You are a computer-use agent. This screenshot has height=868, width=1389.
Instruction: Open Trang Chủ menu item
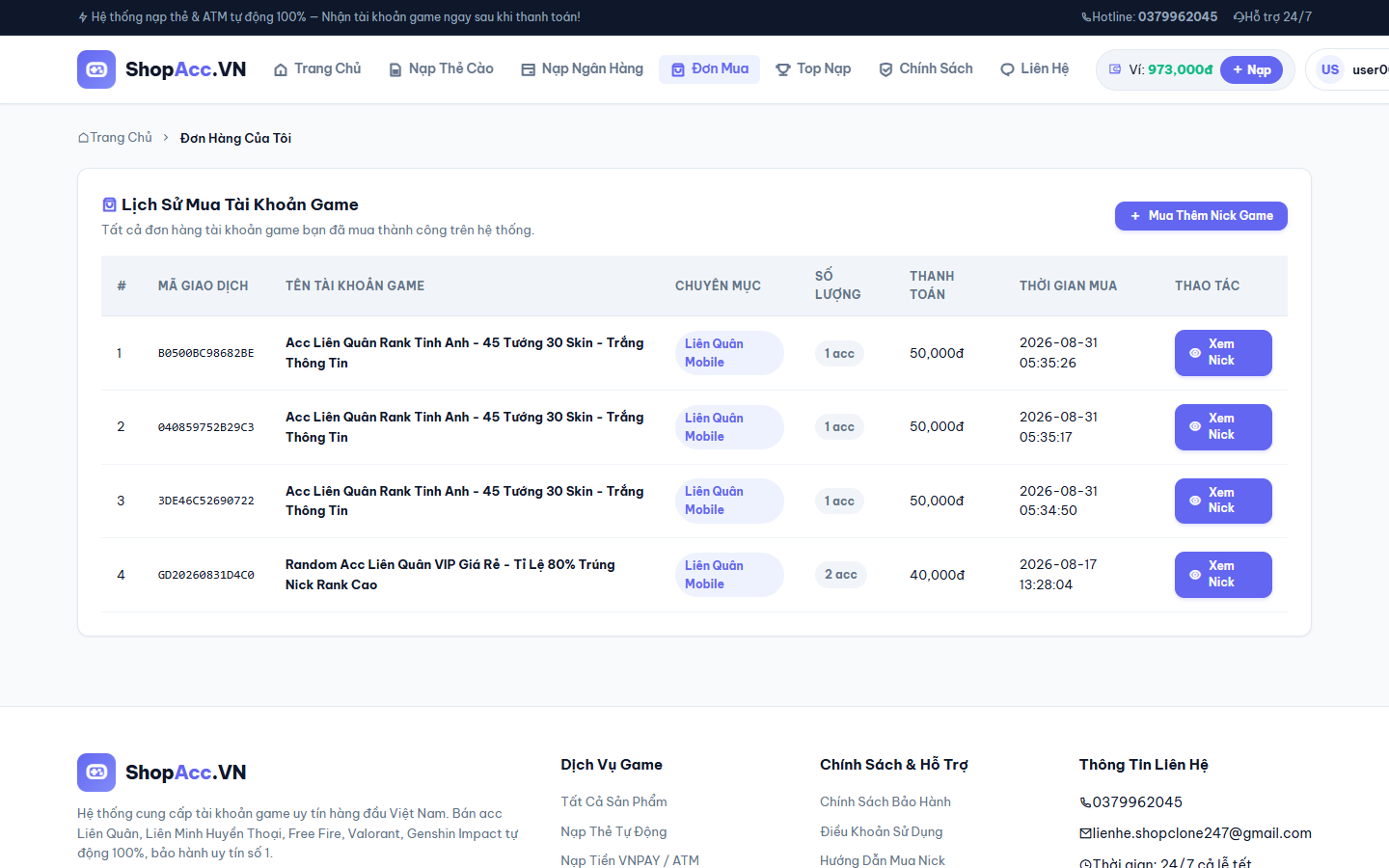[317, 68]
